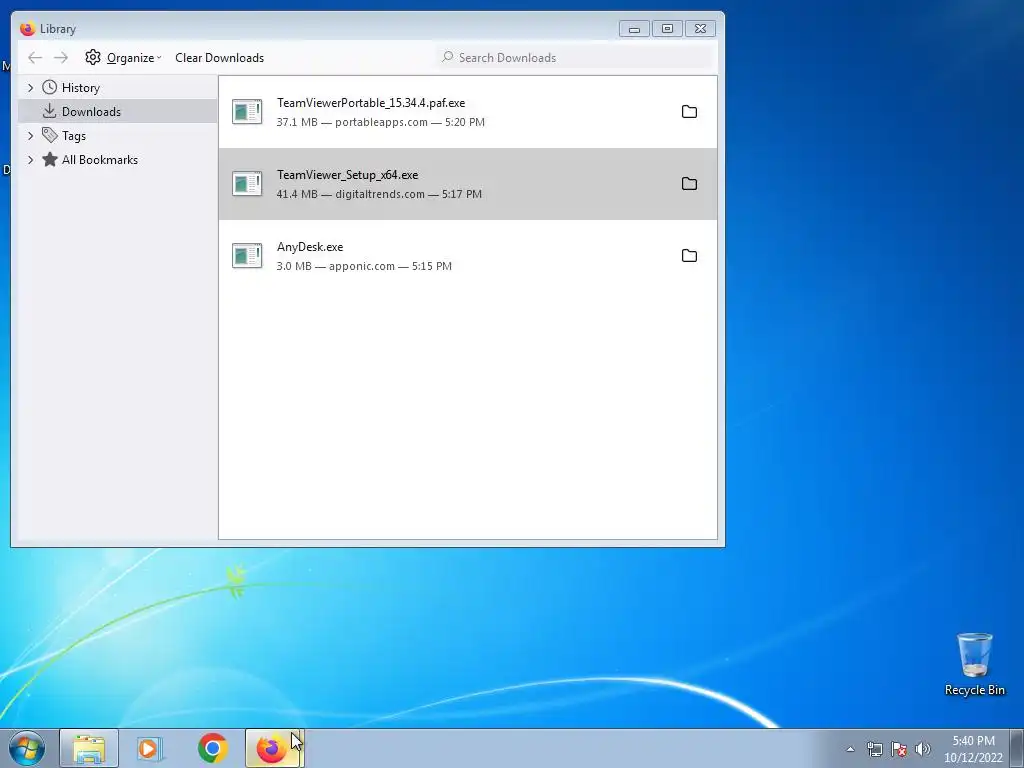Minimize the Library window
The image size is (1024, 768).
coord(634,29)
